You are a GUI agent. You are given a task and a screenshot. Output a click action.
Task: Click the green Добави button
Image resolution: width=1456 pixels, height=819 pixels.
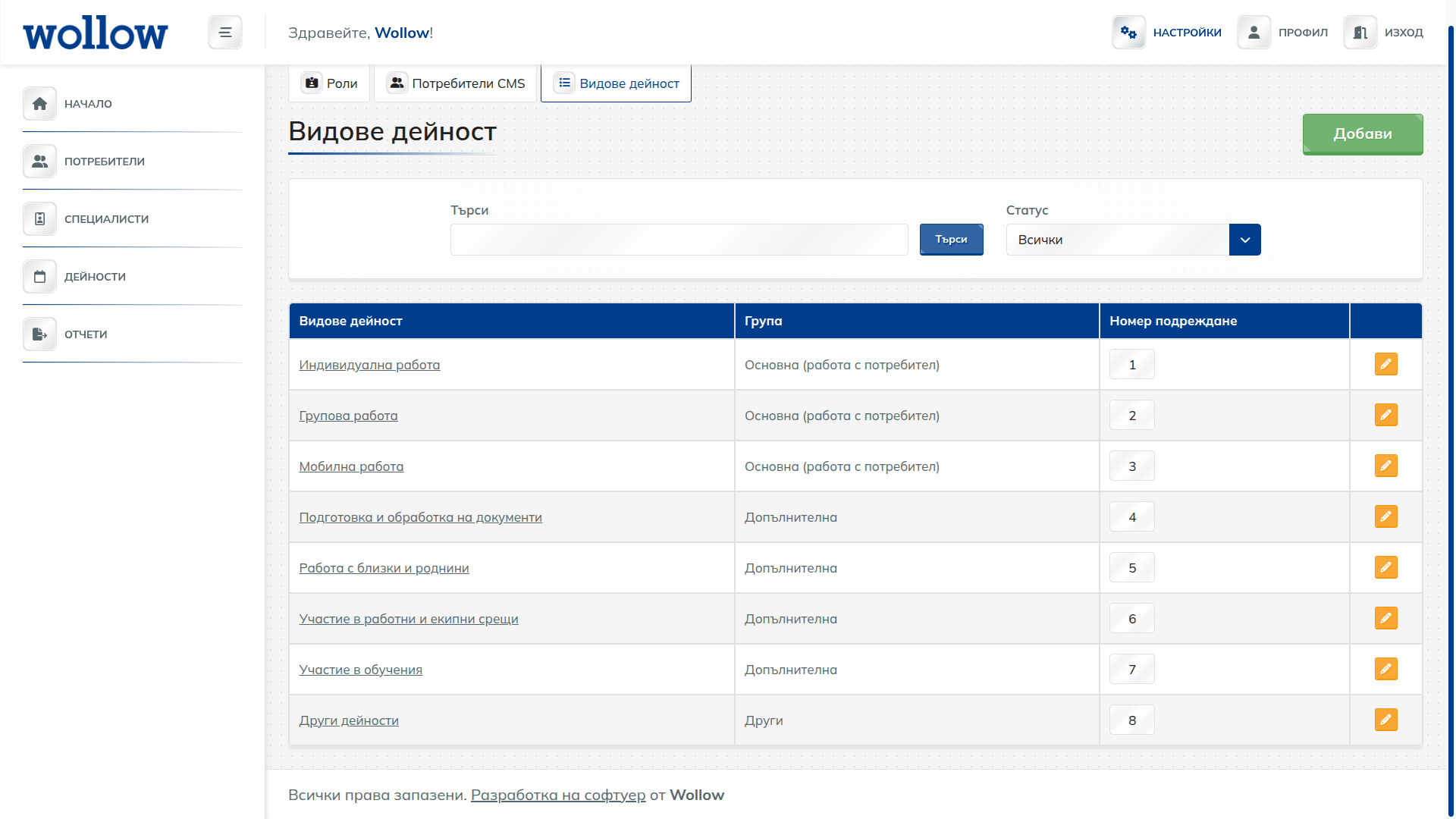[1362, 134]
